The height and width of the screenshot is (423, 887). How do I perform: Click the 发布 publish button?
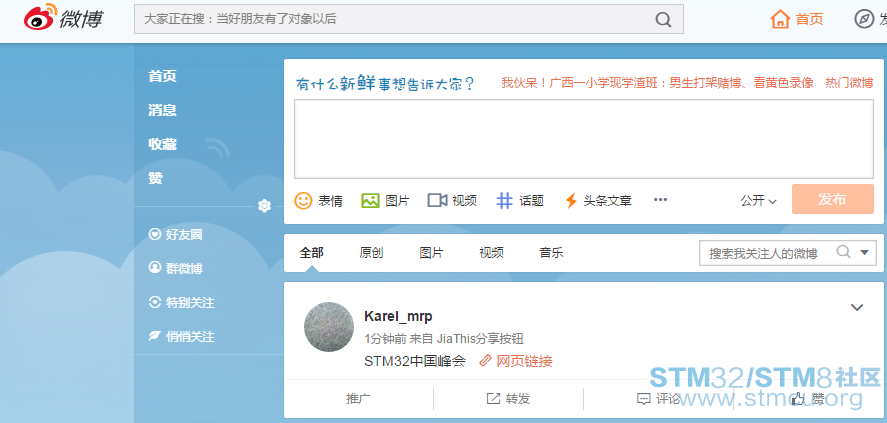point(833,199)
